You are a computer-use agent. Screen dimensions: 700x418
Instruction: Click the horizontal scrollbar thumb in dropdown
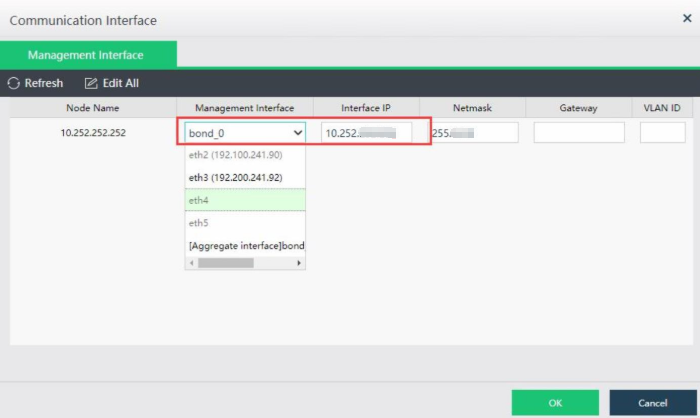(226, 263)
